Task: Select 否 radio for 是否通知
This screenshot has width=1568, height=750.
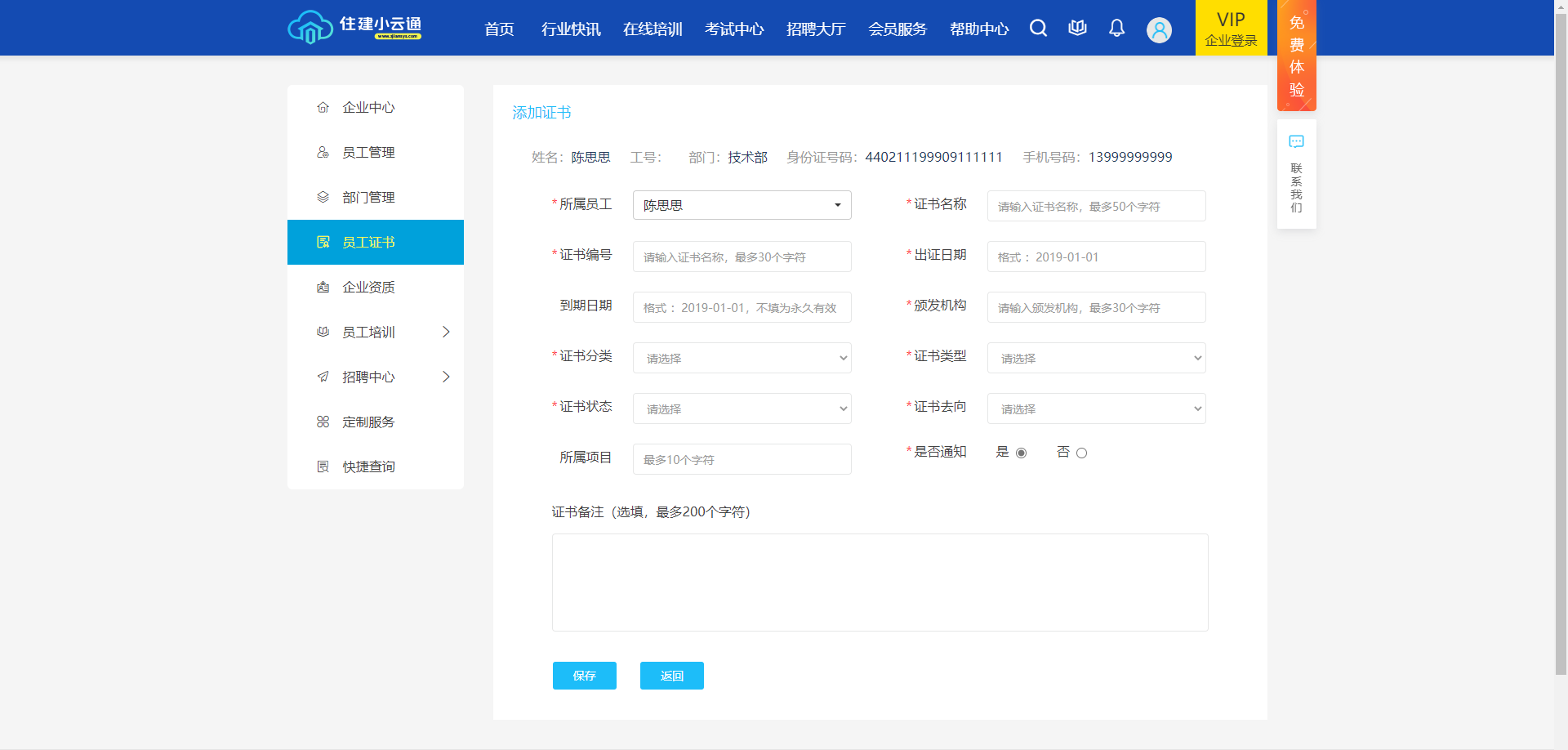Action: point(1081,453)
